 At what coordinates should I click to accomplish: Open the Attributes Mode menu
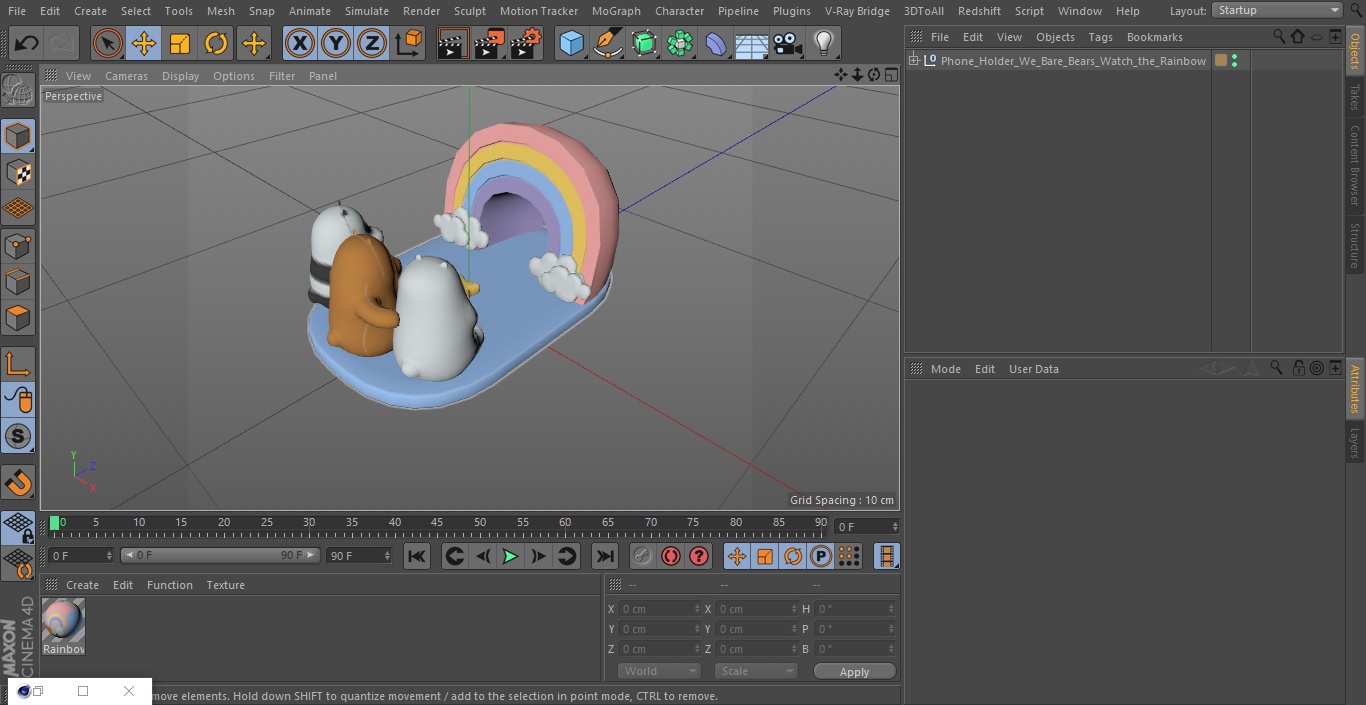pos(945,369)
